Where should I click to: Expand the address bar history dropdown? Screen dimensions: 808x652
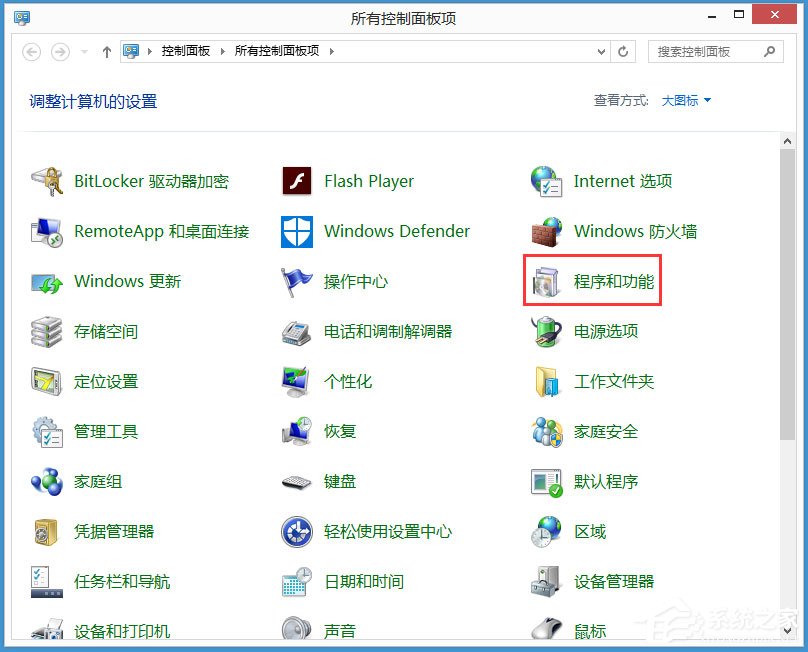(x=599, y=51)
